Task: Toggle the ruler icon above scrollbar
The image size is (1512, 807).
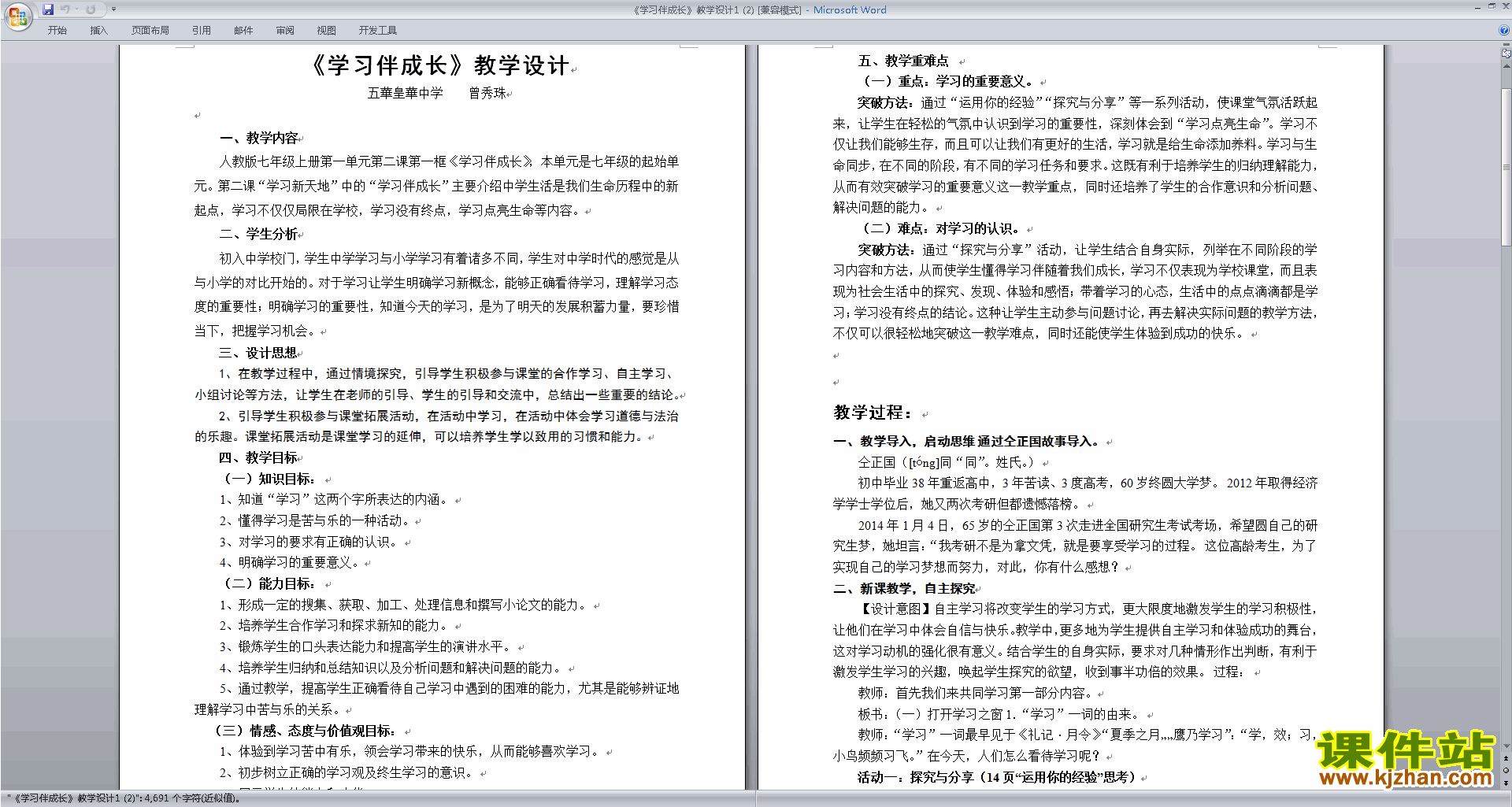Action: click(x=1506, y=54)
